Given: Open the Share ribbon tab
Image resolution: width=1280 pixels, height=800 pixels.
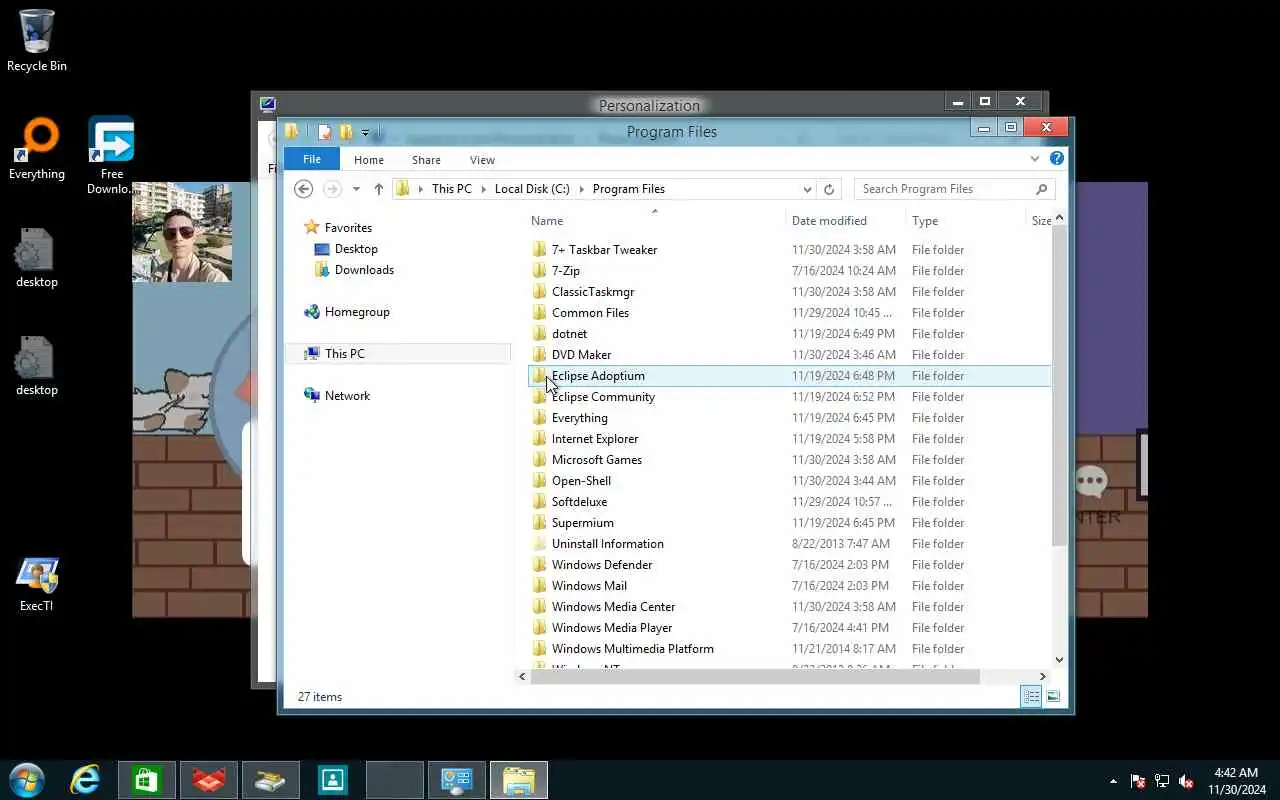Looking at the screenshot, I should 426,160.
